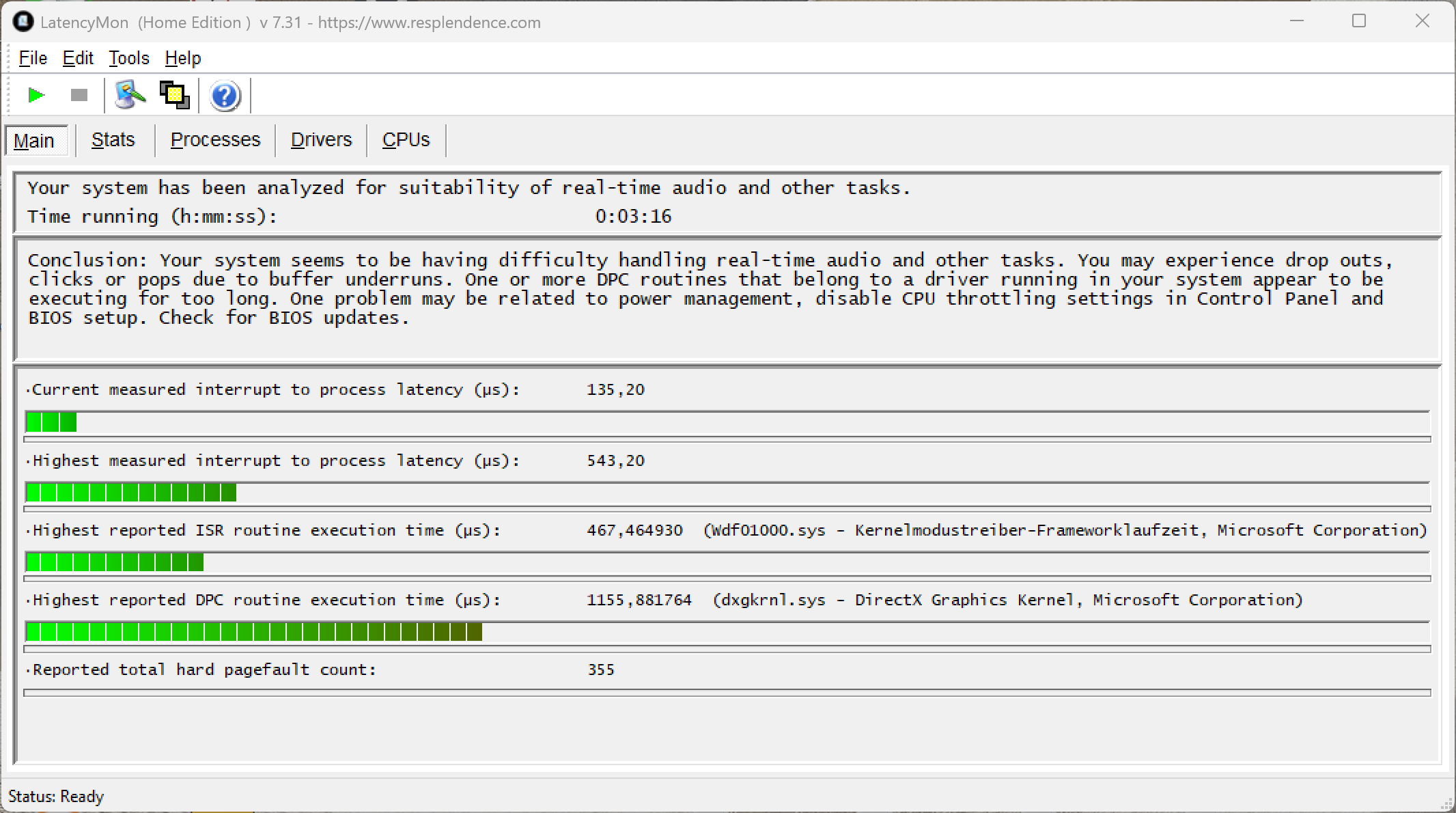The width and height of the screenshot is (1456, 813).
Task: Maximize the LatencyMon window
Action: 1359,21
